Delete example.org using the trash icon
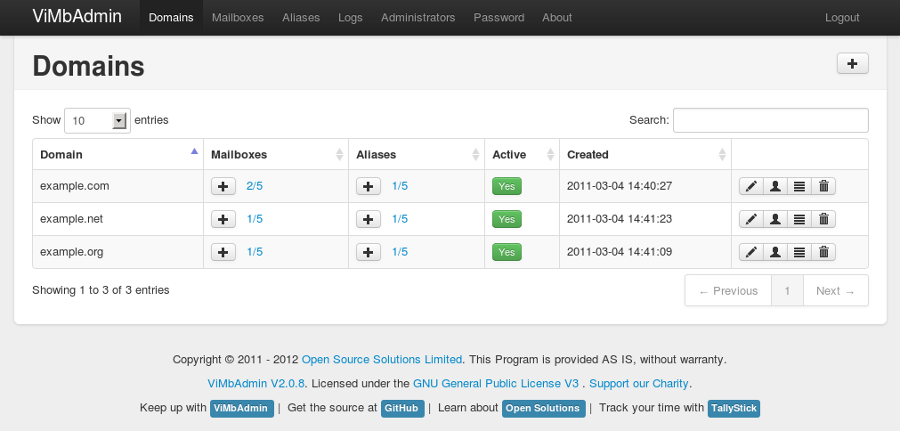Image resolution: width=900 pixels, height=431 pixels. point(823,252)
